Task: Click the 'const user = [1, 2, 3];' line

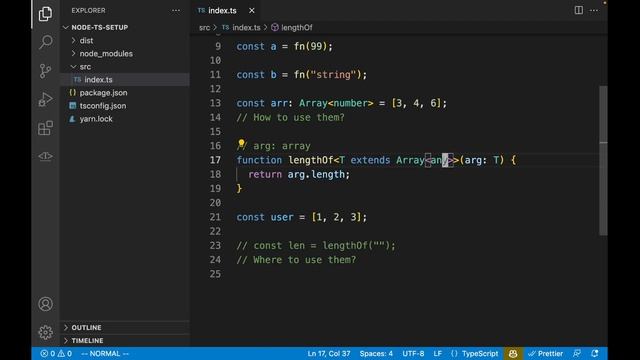Action: (x=302, y=217)
